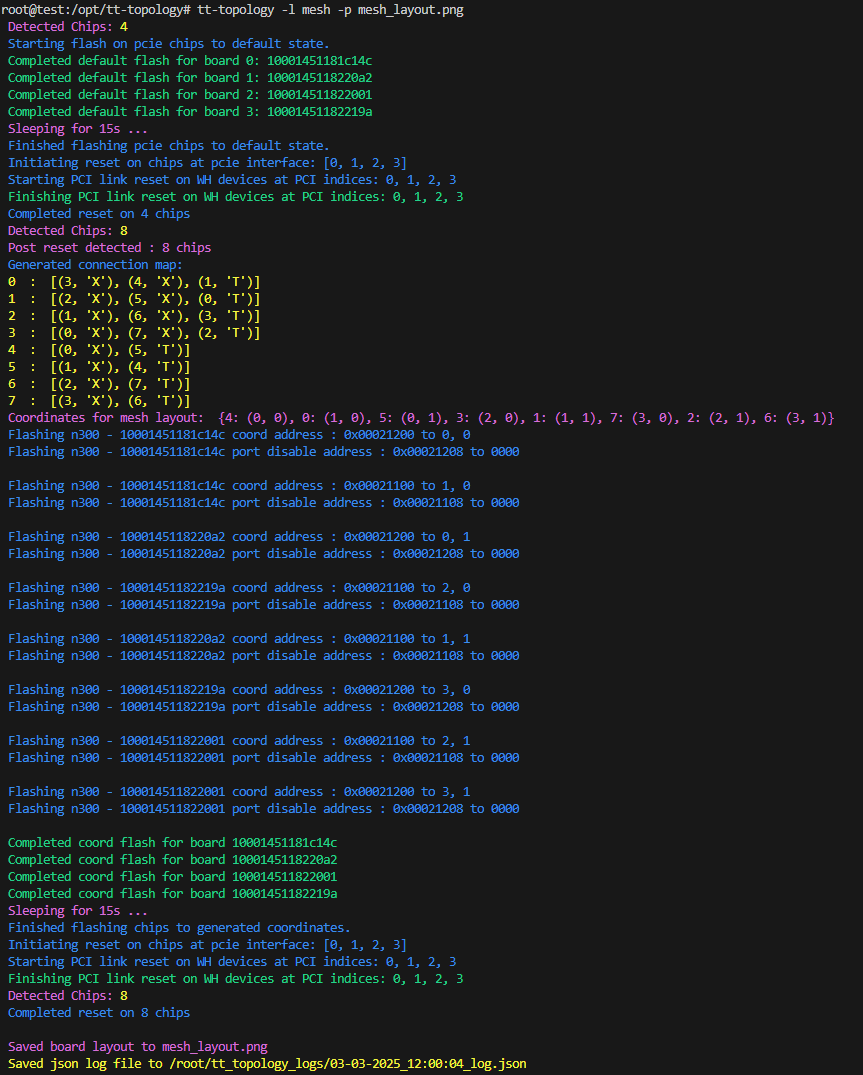The height and width of the screenshot is (1075, 863).
Task: Select coord flash completed for board 10001451181c14c
Action: click(x=172, y=843)
